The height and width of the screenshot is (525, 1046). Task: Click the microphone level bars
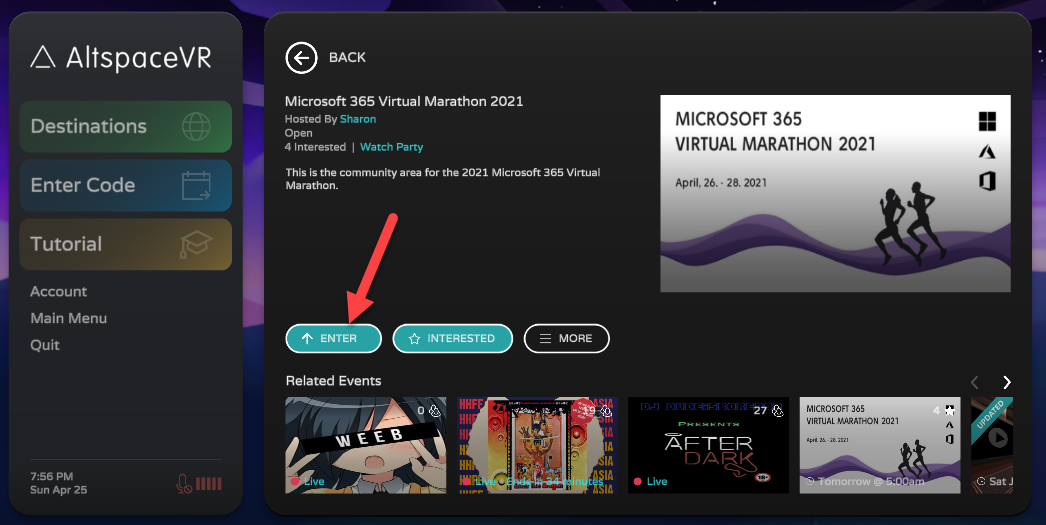pyautogui.click(x=208, y=484)
